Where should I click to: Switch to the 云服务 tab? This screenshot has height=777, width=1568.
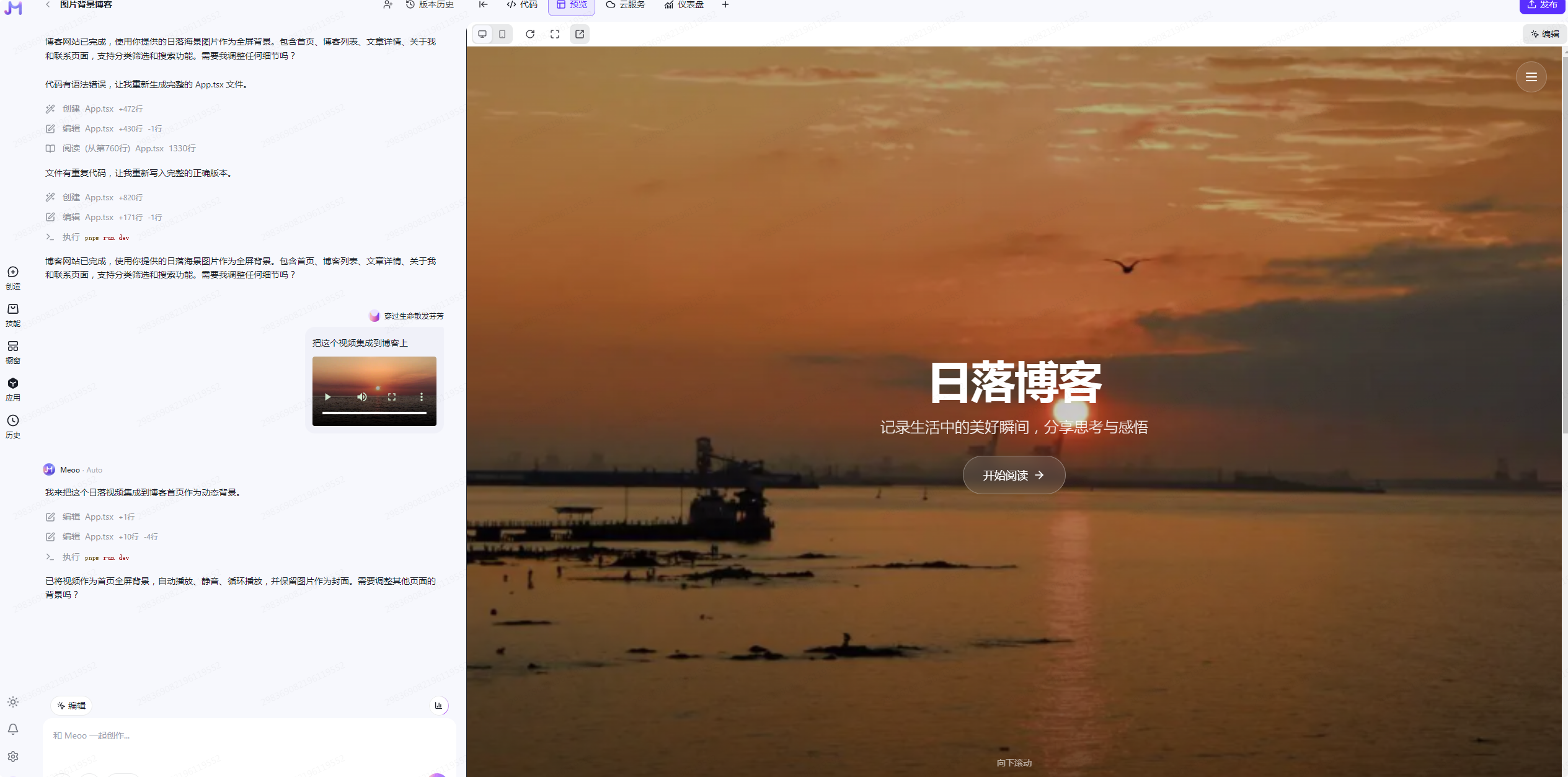pyautogui.click(x=626, y=5)
